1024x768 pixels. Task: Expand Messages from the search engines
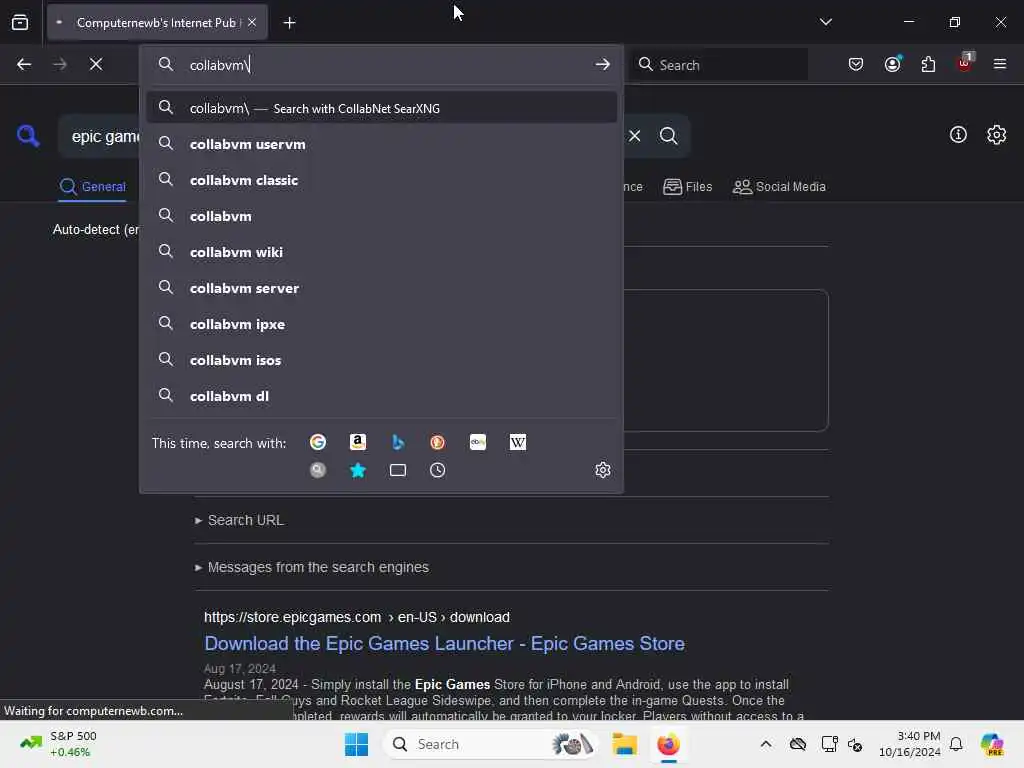pyautogui.click(x=312, y=568)
